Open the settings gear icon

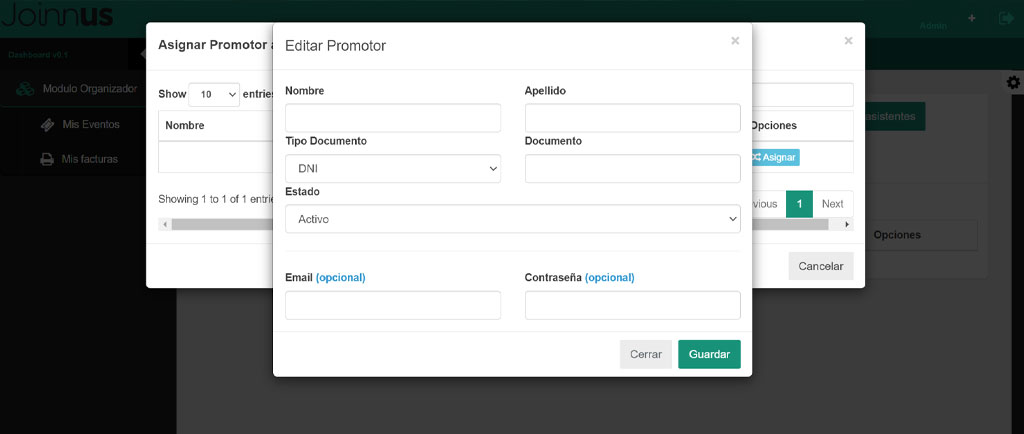coord(1013,82)
